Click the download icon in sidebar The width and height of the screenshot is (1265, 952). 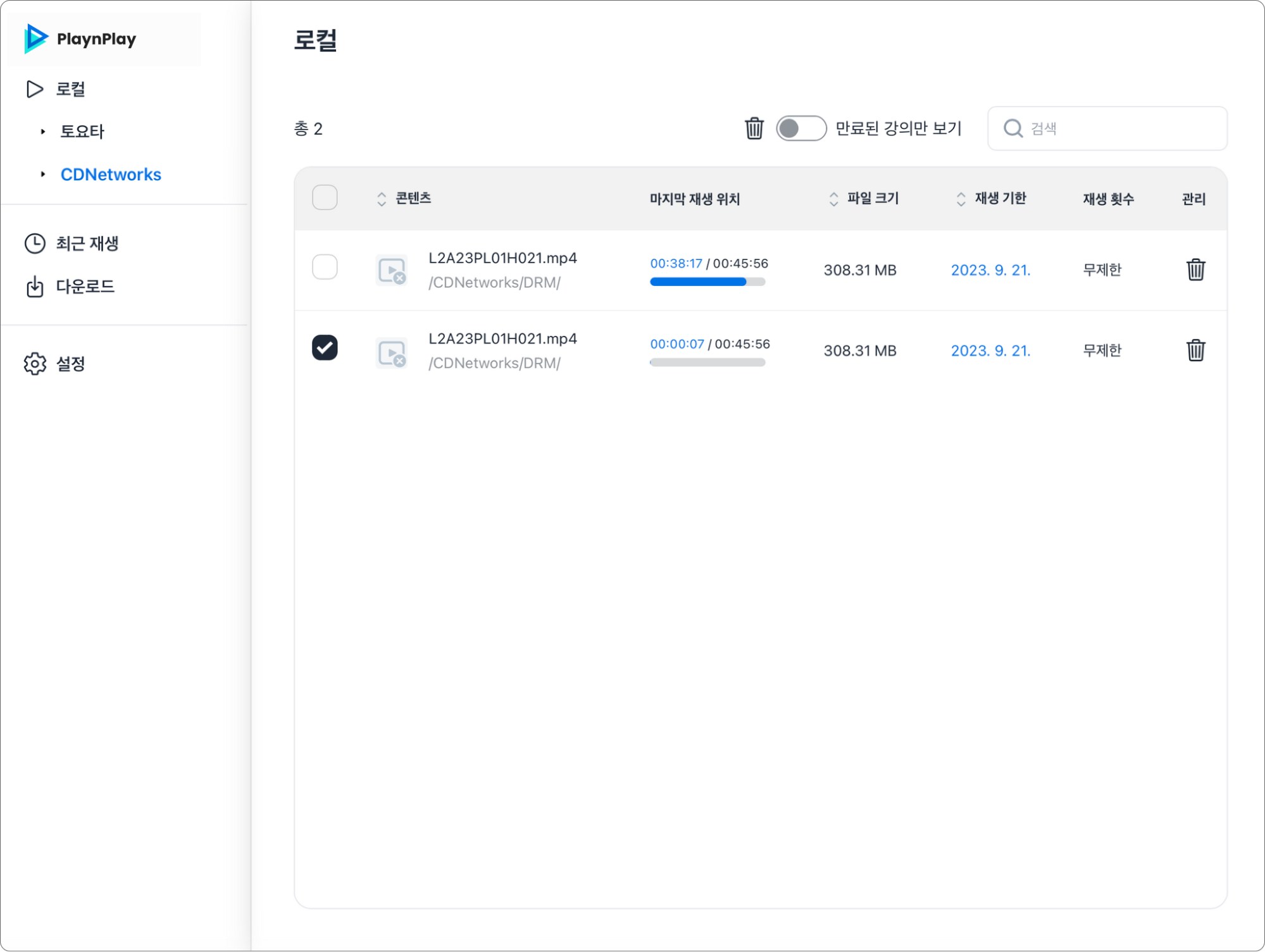(x=35, y=287)
